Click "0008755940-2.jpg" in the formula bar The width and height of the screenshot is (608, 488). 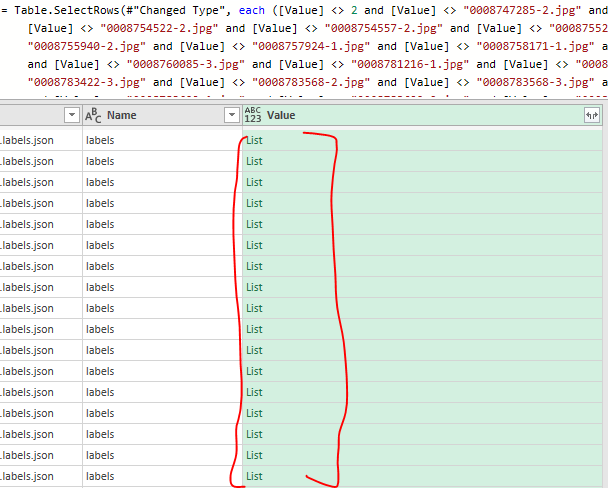click(x=86, y=47)
